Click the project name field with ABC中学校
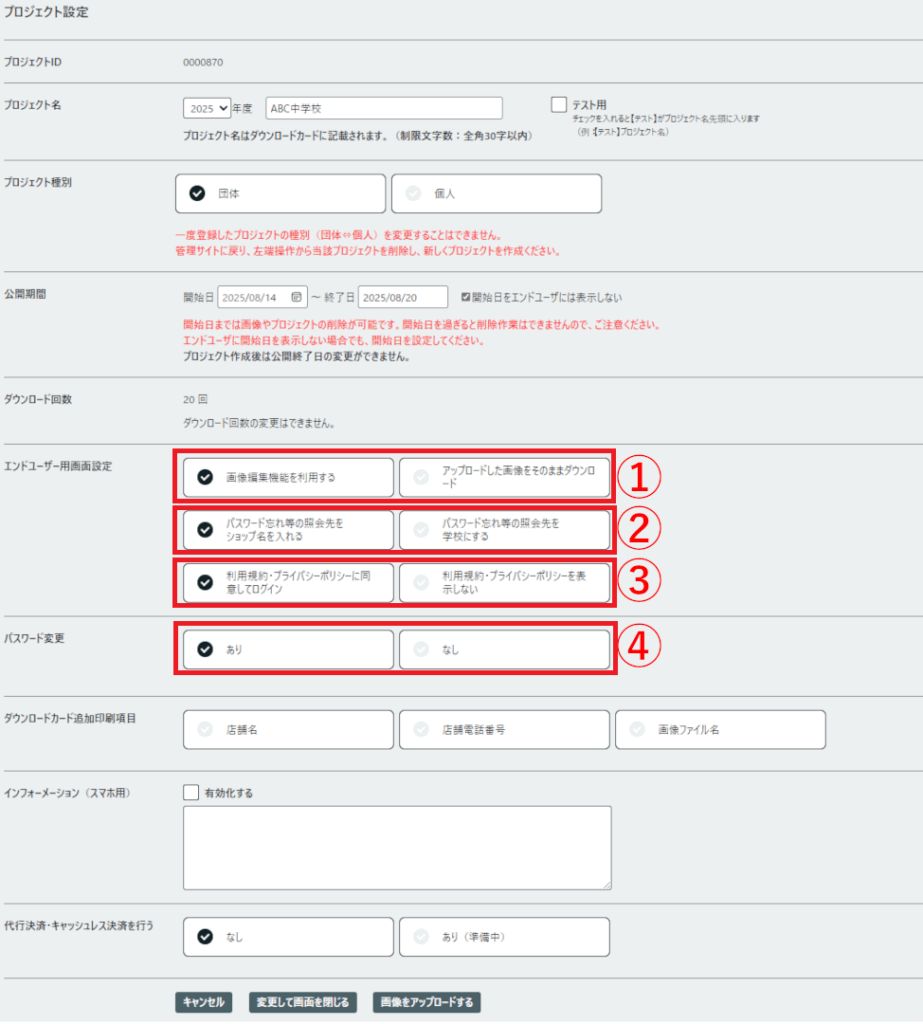 [x=384, y=109]
